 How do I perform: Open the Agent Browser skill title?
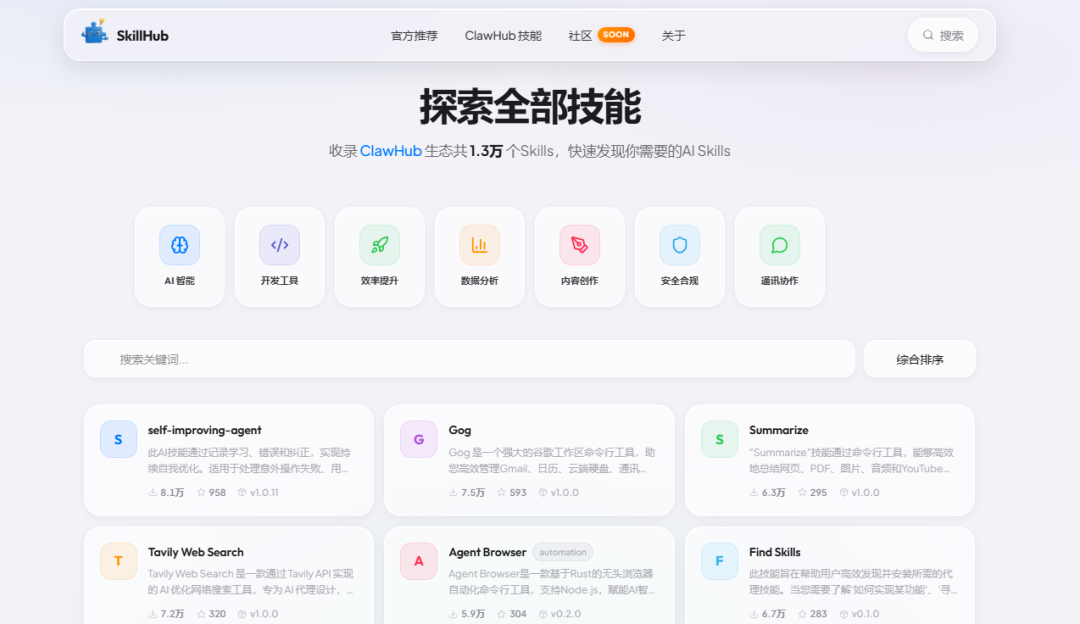coord(488,552)
